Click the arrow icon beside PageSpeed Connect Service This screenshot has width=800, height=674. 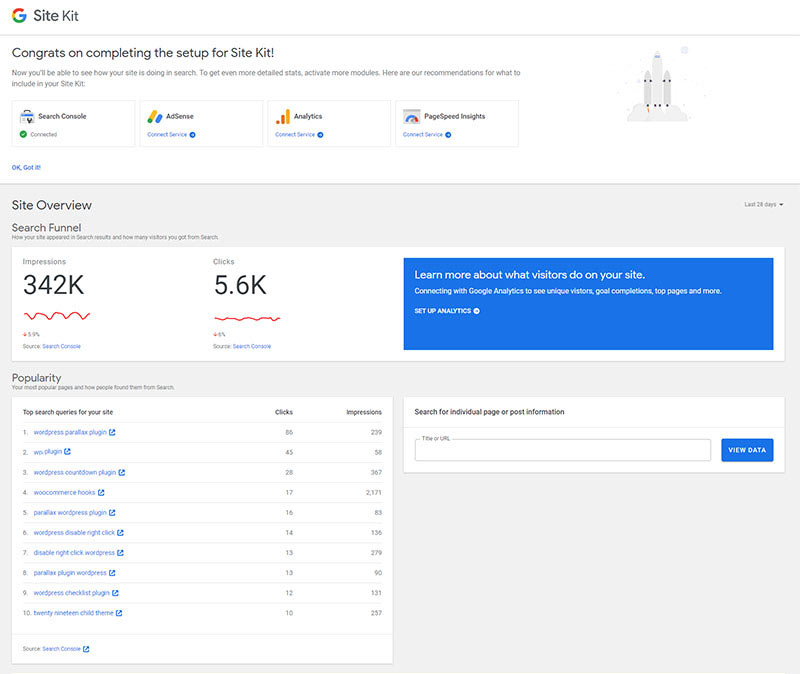[448, 135]
